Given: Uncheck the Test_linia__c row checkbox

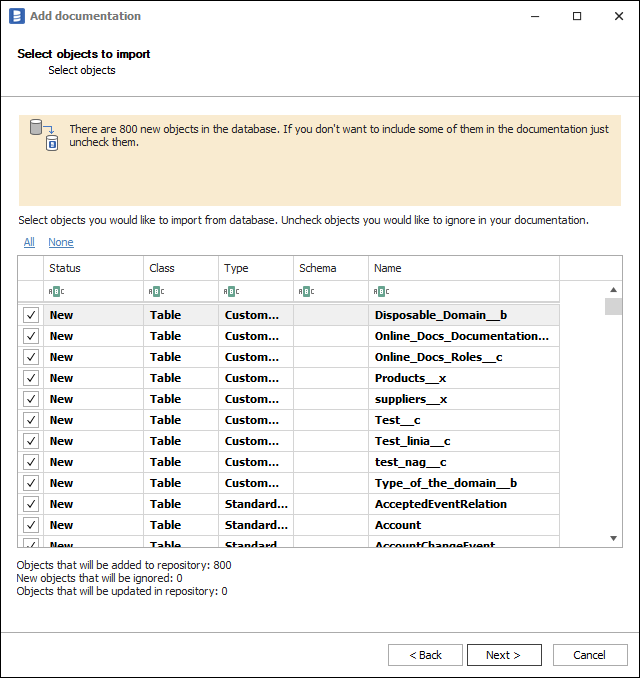Looking at the screenshot, I should 31,441.
